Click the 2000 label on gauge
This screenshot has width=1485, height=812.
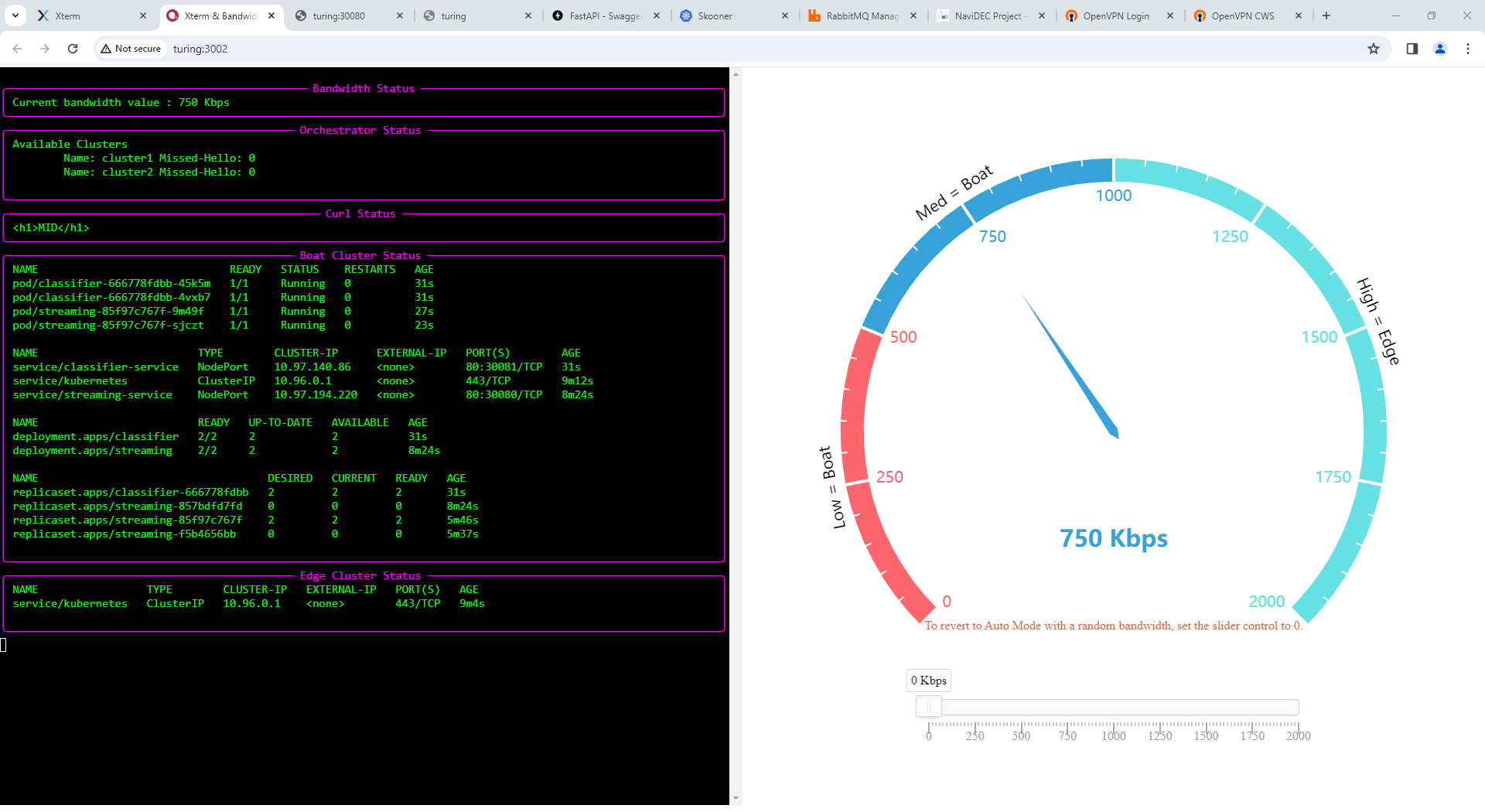pyautogui.click(x=1267, y=602)
